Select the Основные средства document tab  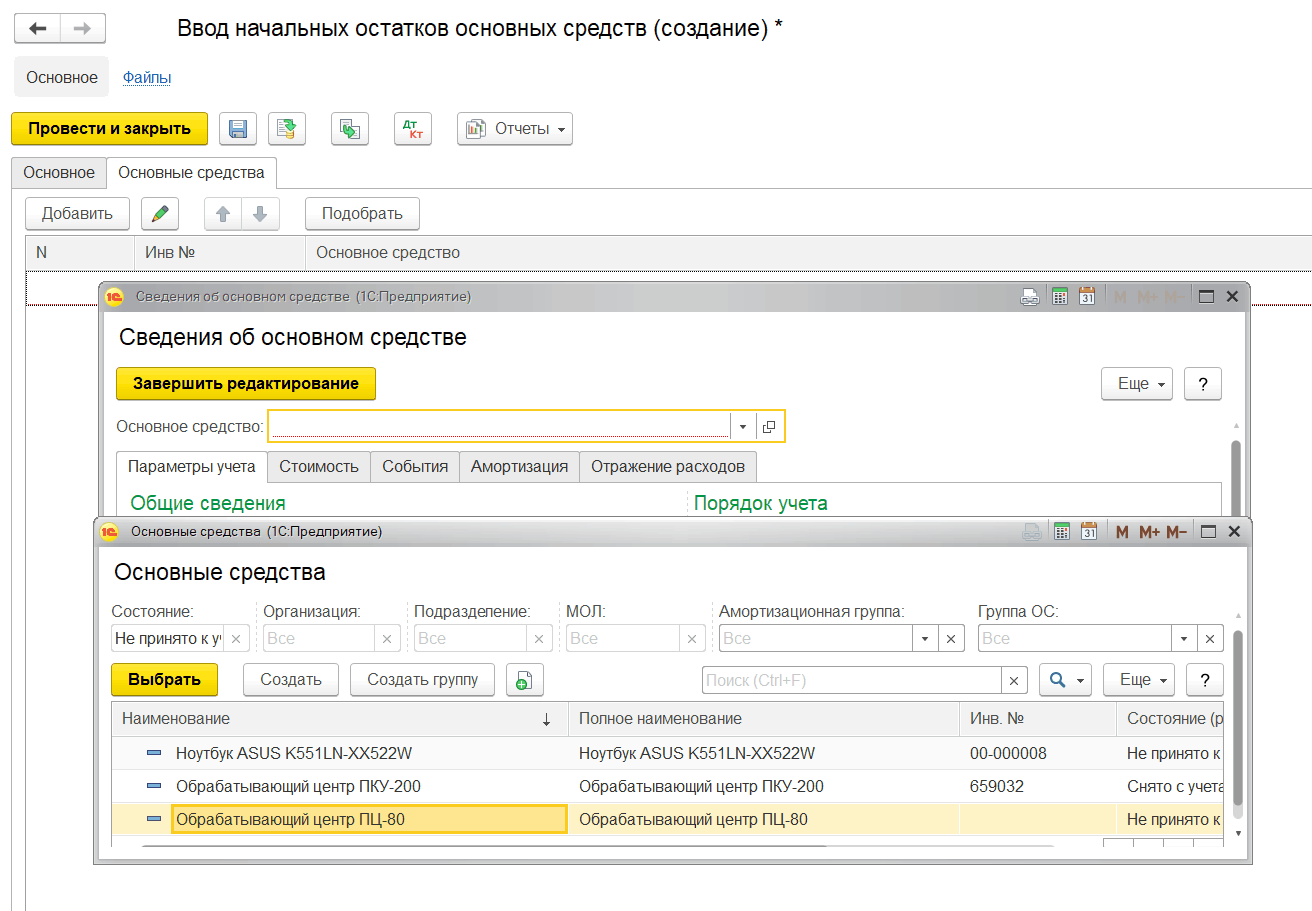pos(191,172)
